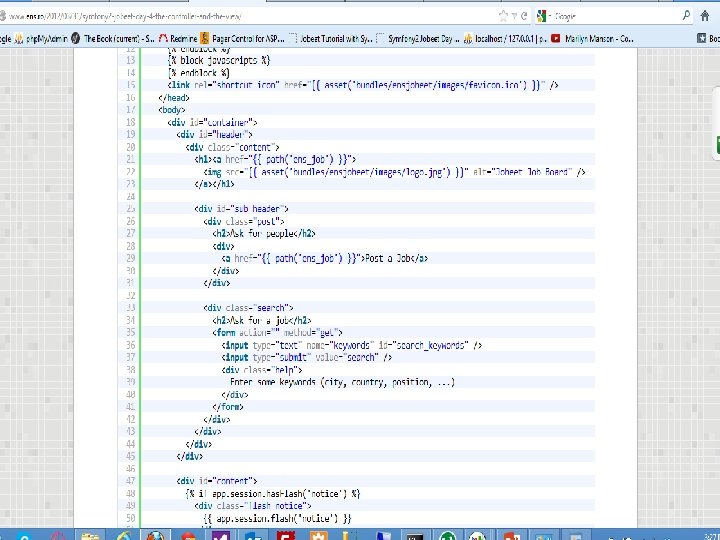Open The Book (current) bookmark
This screenshot has width=720, height=540.
pos(113,39)
